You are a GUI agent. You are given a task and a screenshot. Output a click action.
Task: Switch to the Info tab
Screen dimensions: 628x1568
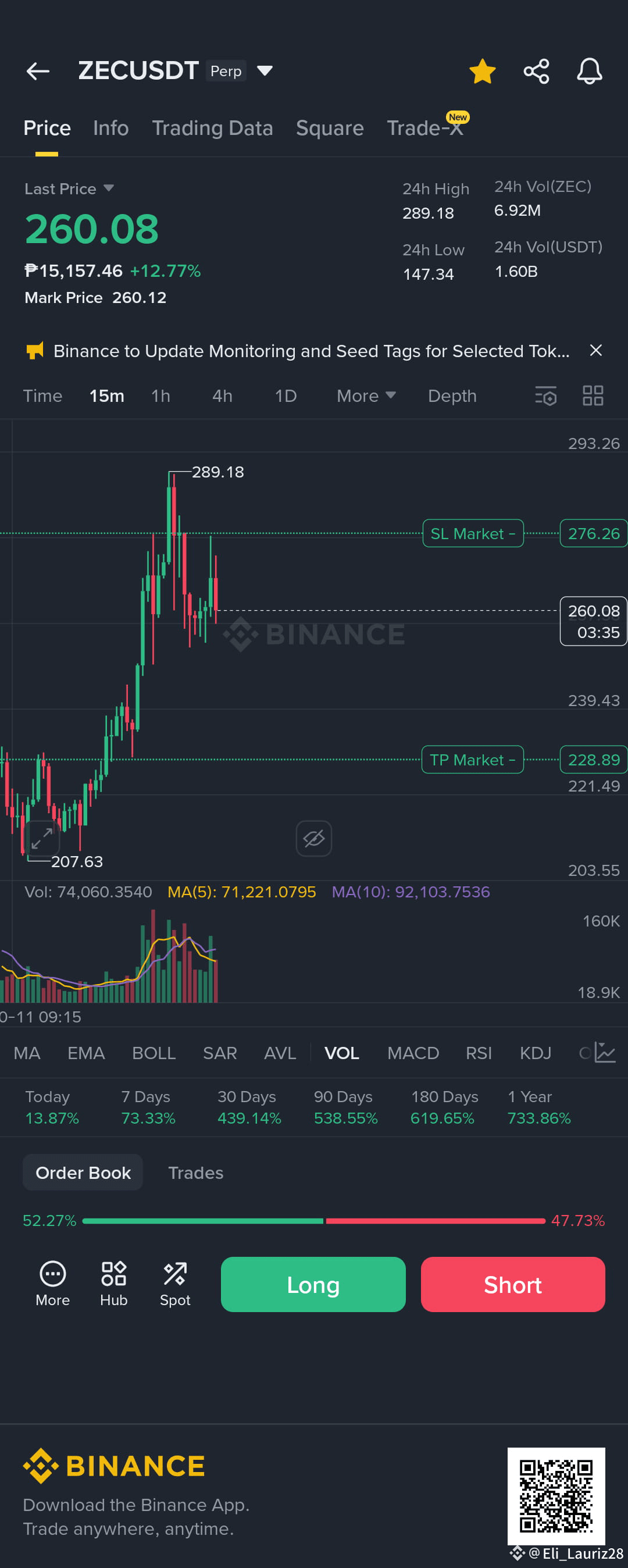click(x=110, y=128)
